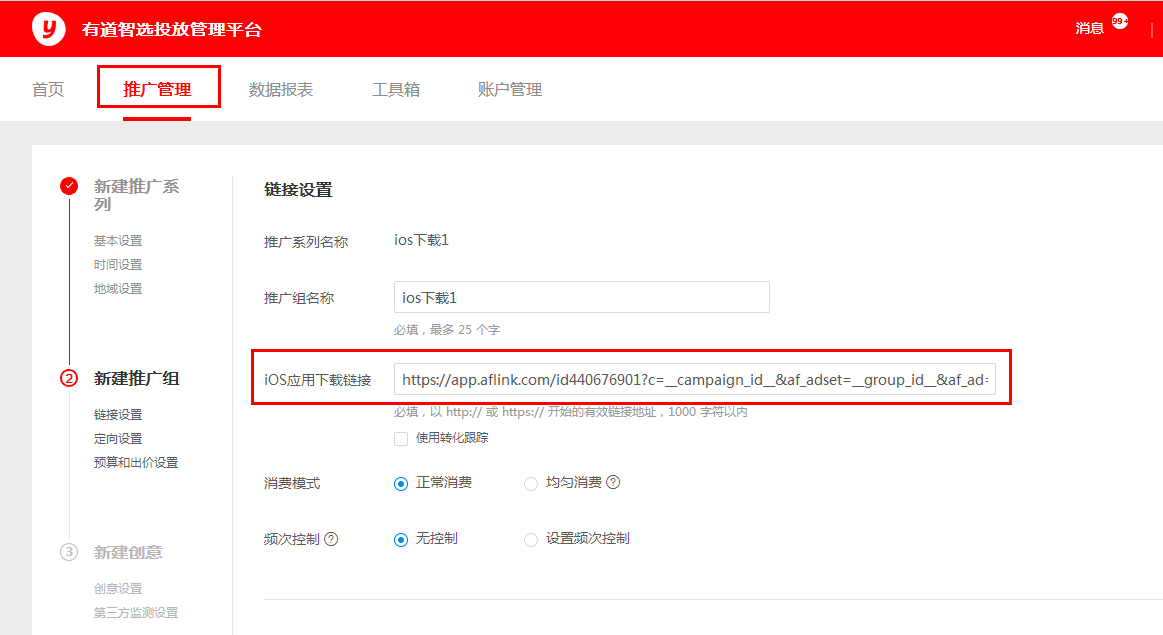Click the Youdao logo icon
This screenshot has height=635, width=1163.
coord(49,29)
